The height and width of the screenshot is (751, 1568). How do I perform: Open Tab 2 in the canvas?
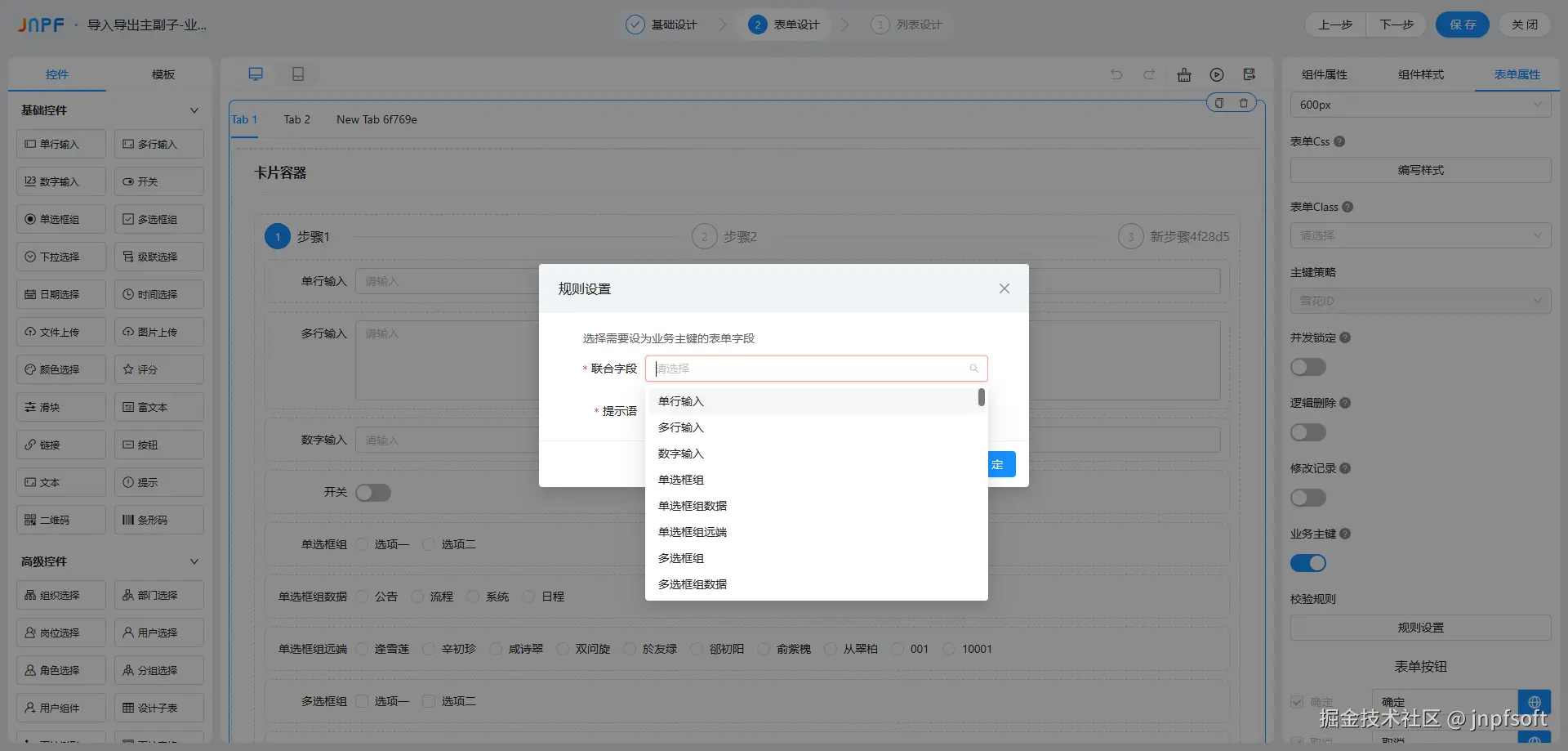pos(297,119)
